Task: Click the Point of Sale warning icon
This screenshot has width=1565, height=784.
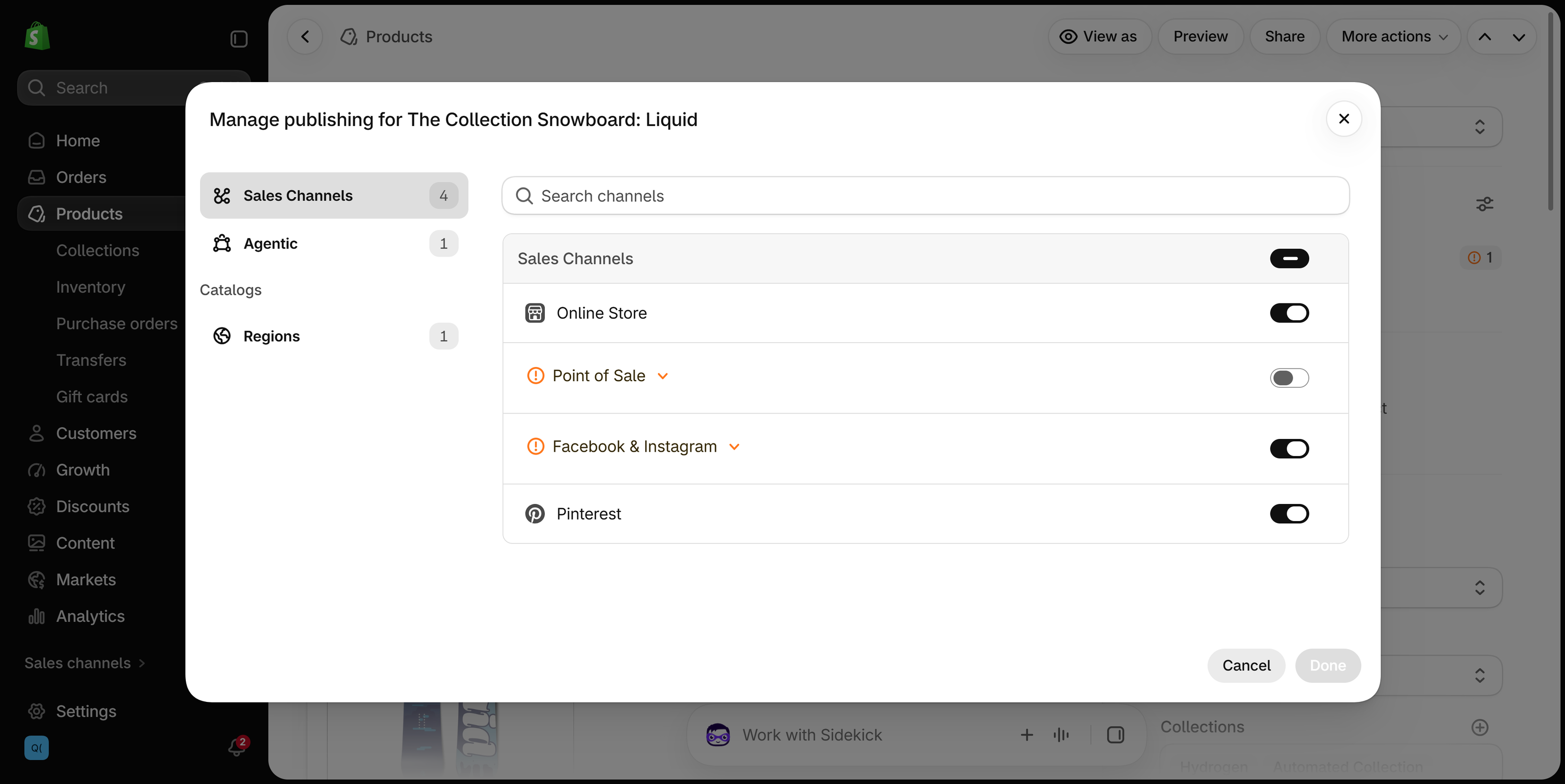Action: [x=535, y=376]
